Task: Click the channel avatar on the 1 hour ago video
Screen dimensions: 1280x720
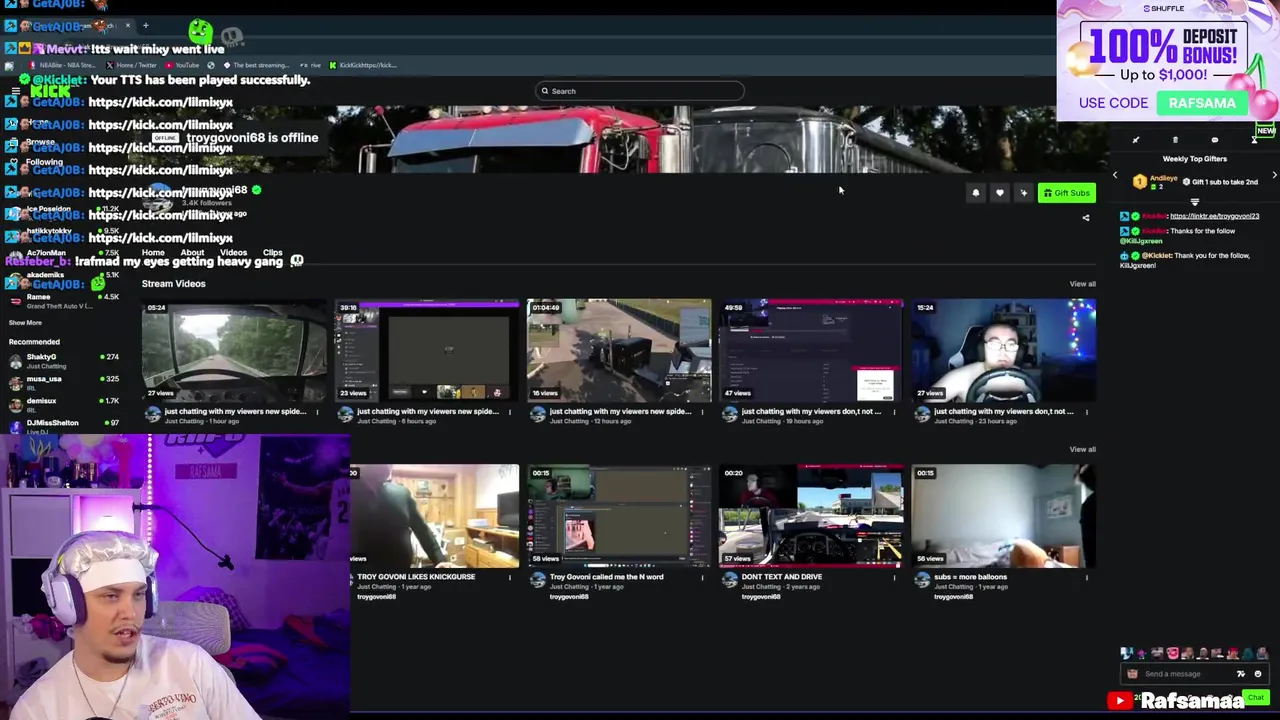Action: pyautogui.click(x=153, y=415)
